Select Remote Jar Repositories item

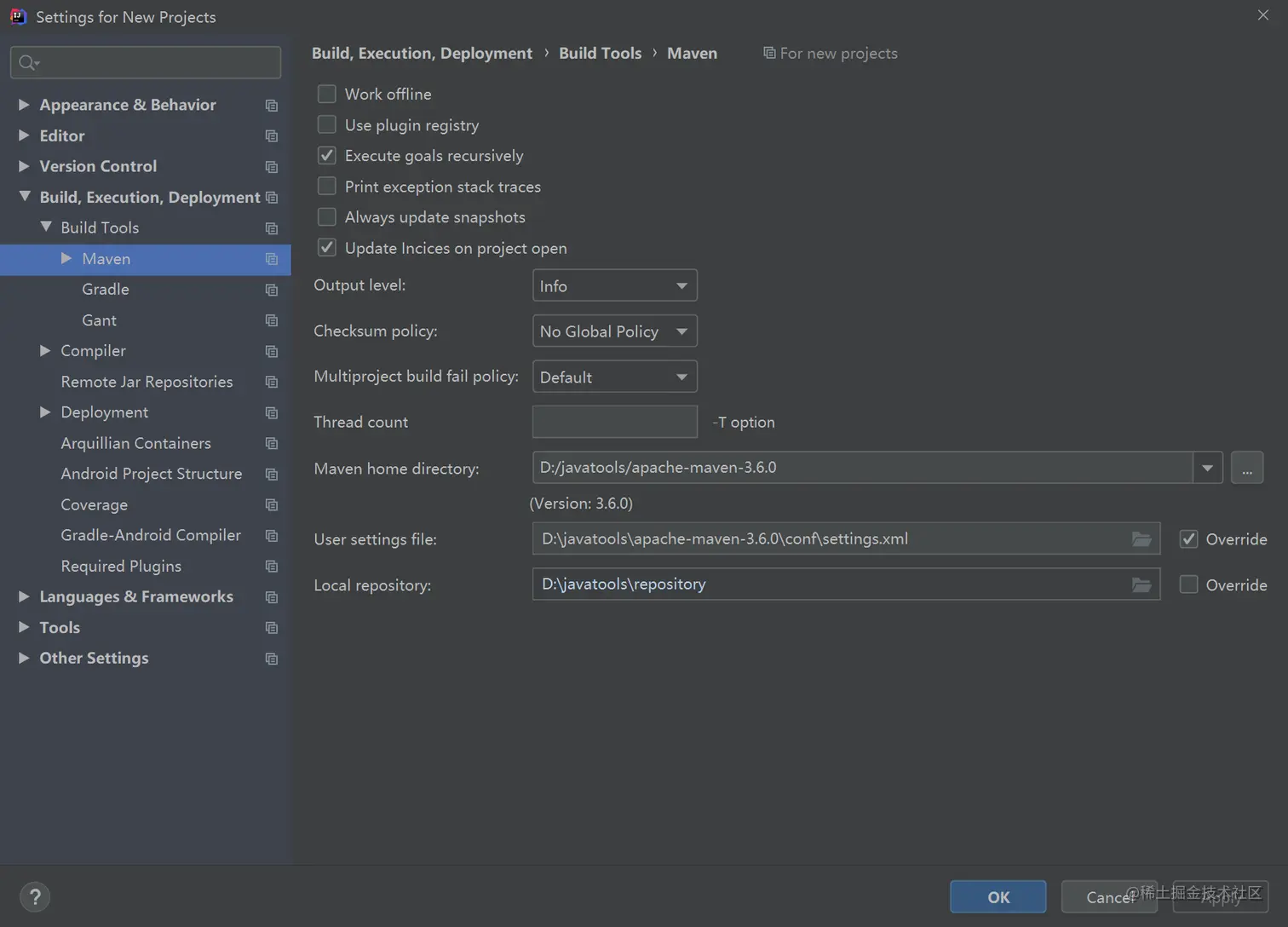(x=147, y=382)
